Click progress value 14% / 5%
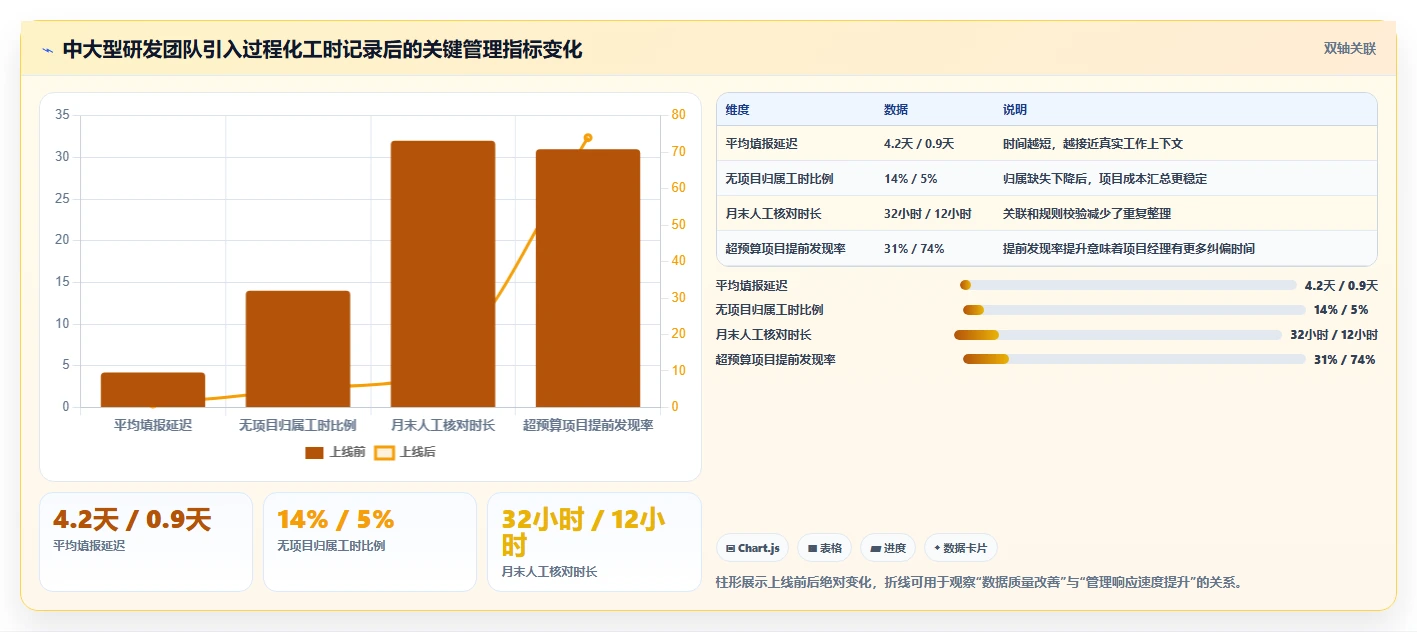 (x=1341, y=310)
